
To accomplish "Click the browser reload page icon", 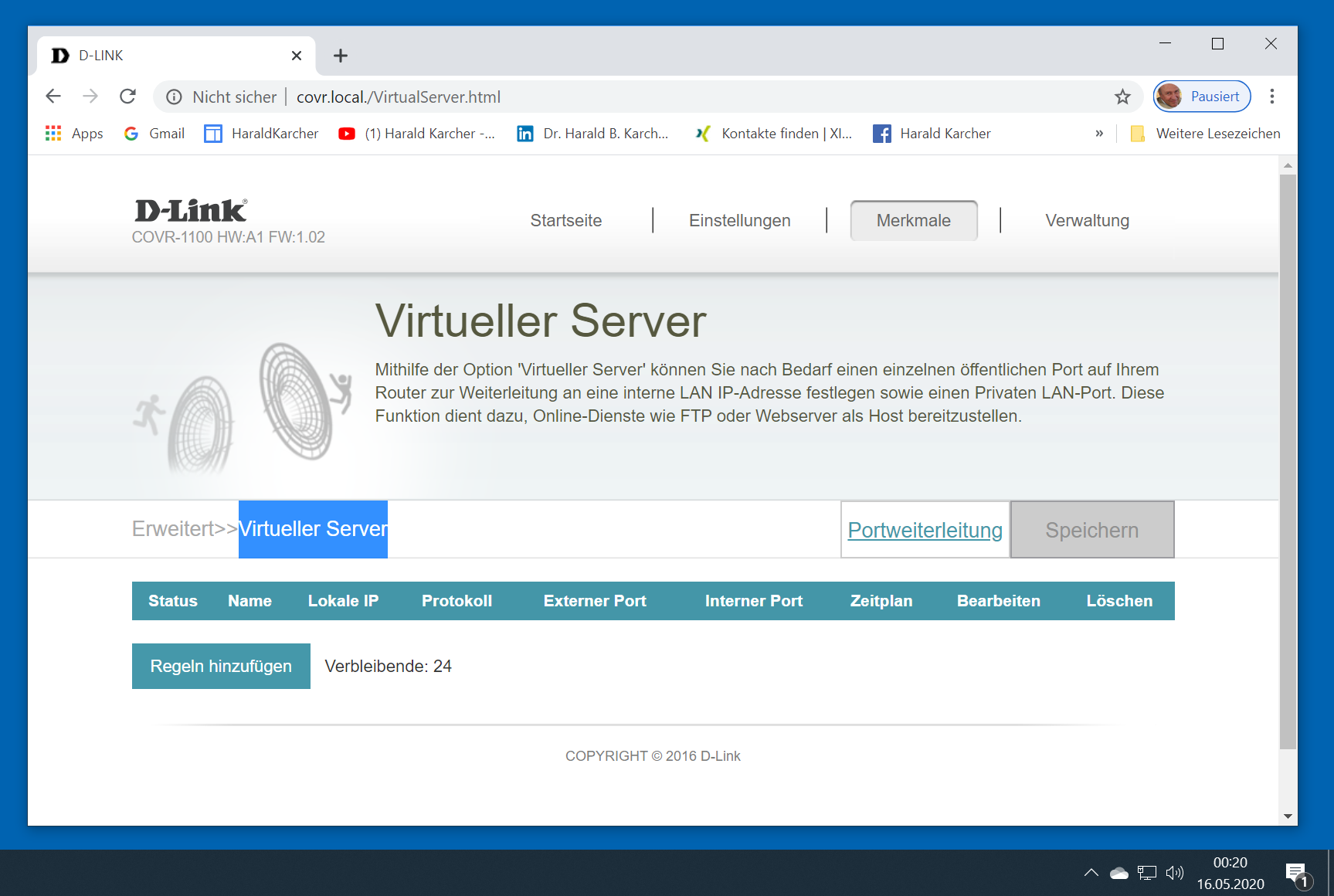I will 128,97.
